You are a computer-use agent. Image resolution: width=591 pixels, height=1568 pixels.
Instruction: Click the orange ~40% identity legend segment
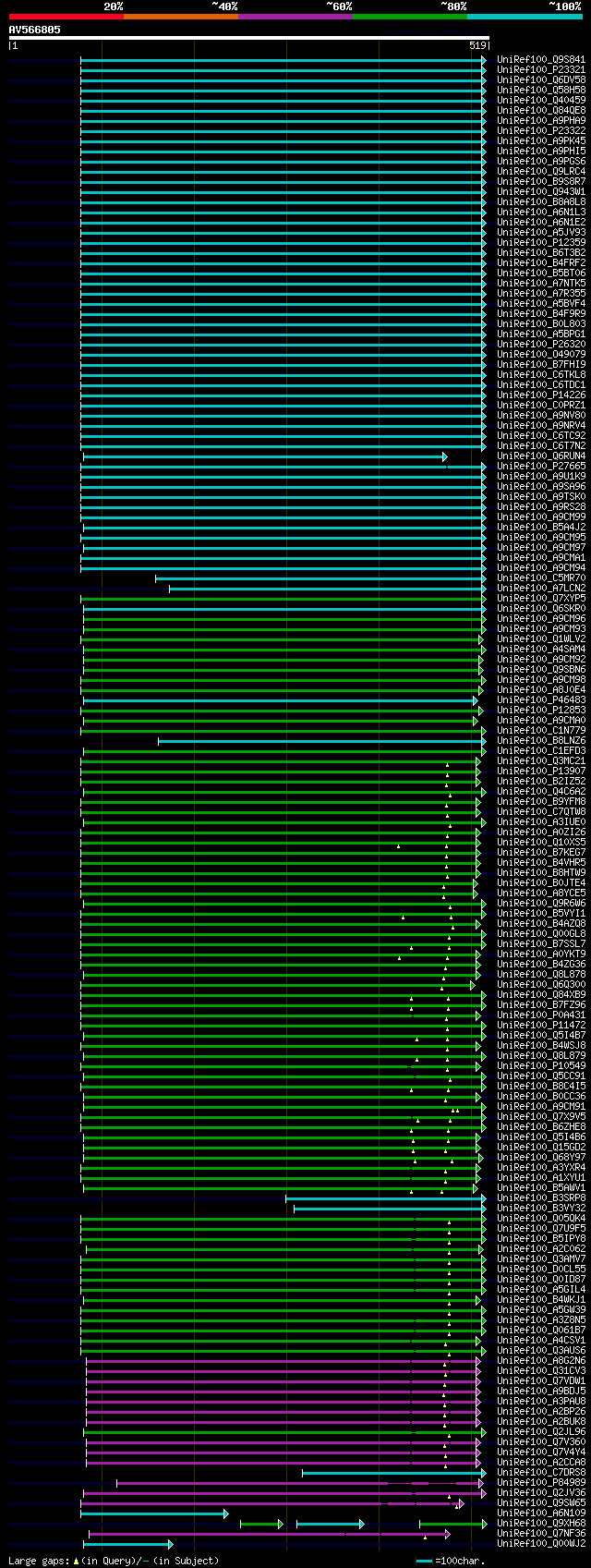(x=181, y=17)
